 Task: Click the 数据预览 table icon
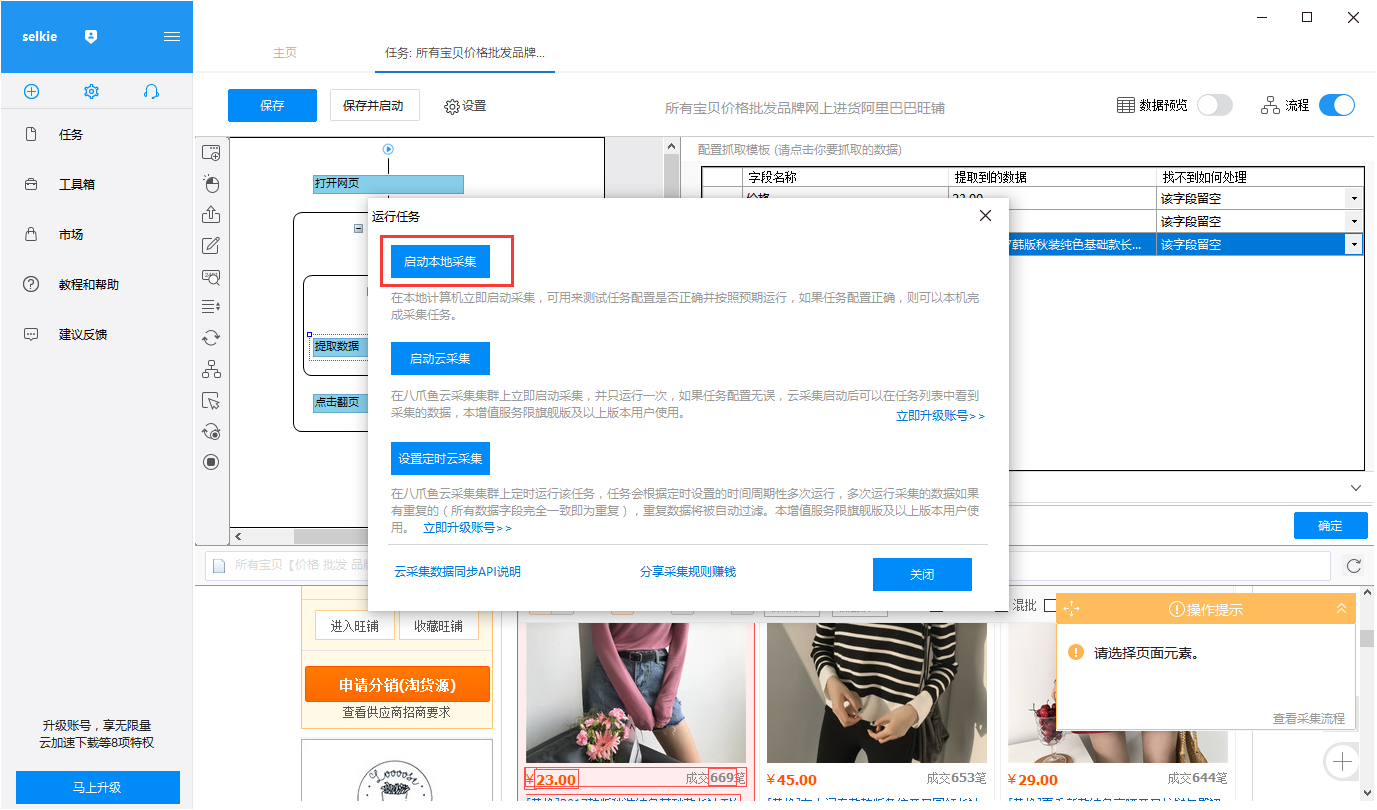[1125, 105]
